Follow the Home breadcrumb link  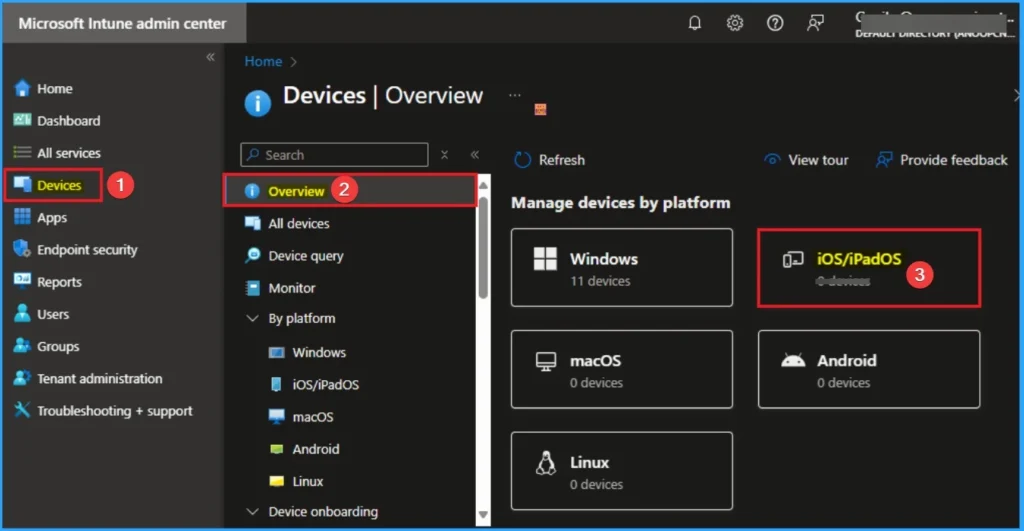[263, 61]
